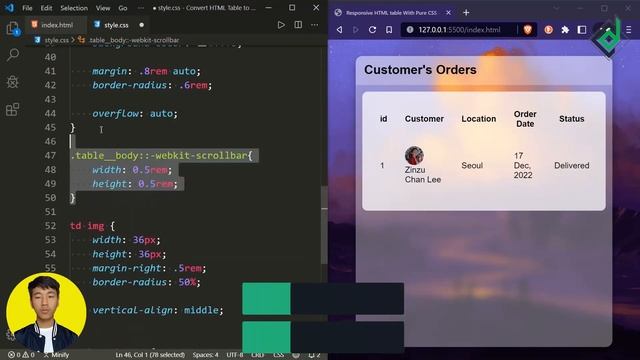Select browser tab 'Responsive HTML table With Pure CSS'
Viewport: 640px width, 360px height.
point(390,13)
